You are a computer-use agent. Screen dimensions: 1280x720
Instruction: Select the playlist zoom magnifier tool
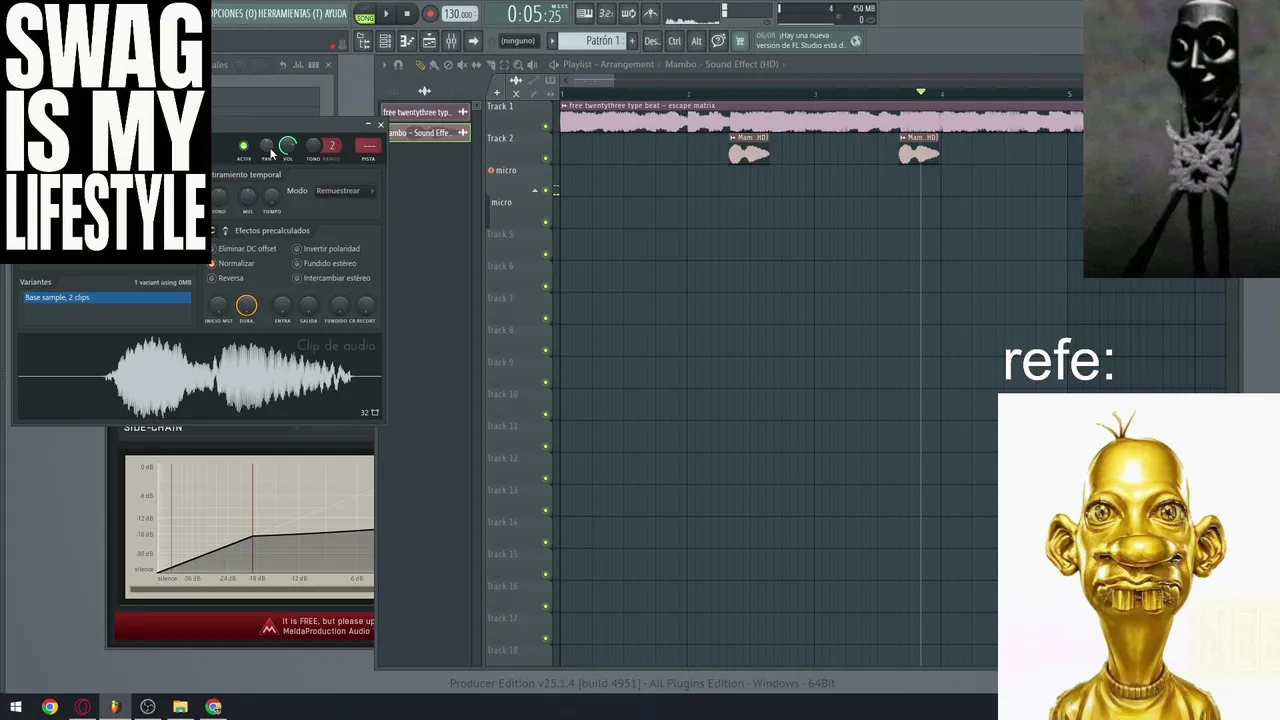519,65
